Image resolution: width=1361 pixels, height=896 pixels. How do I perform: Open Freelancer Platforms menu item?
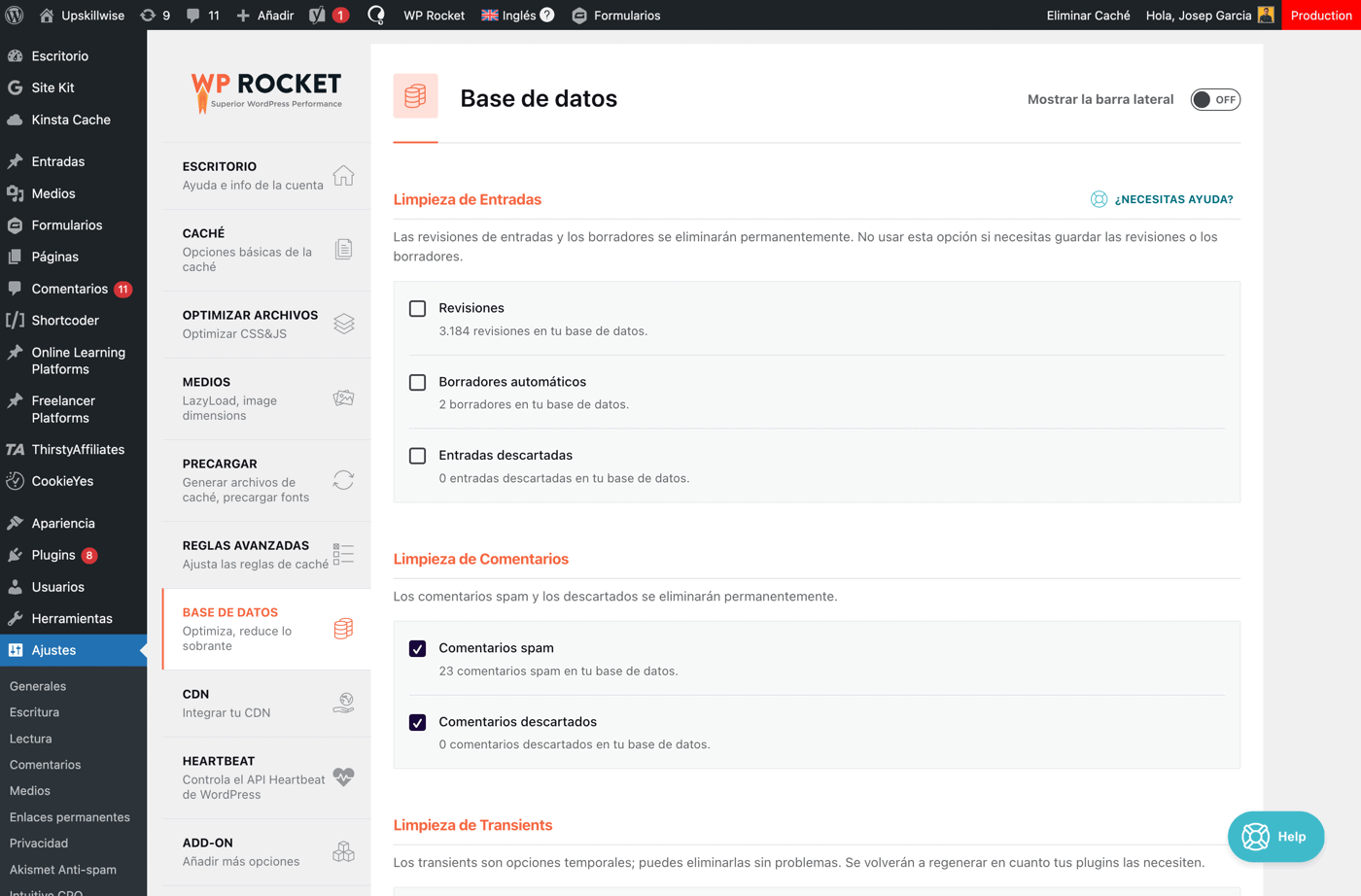click(73, 409)
